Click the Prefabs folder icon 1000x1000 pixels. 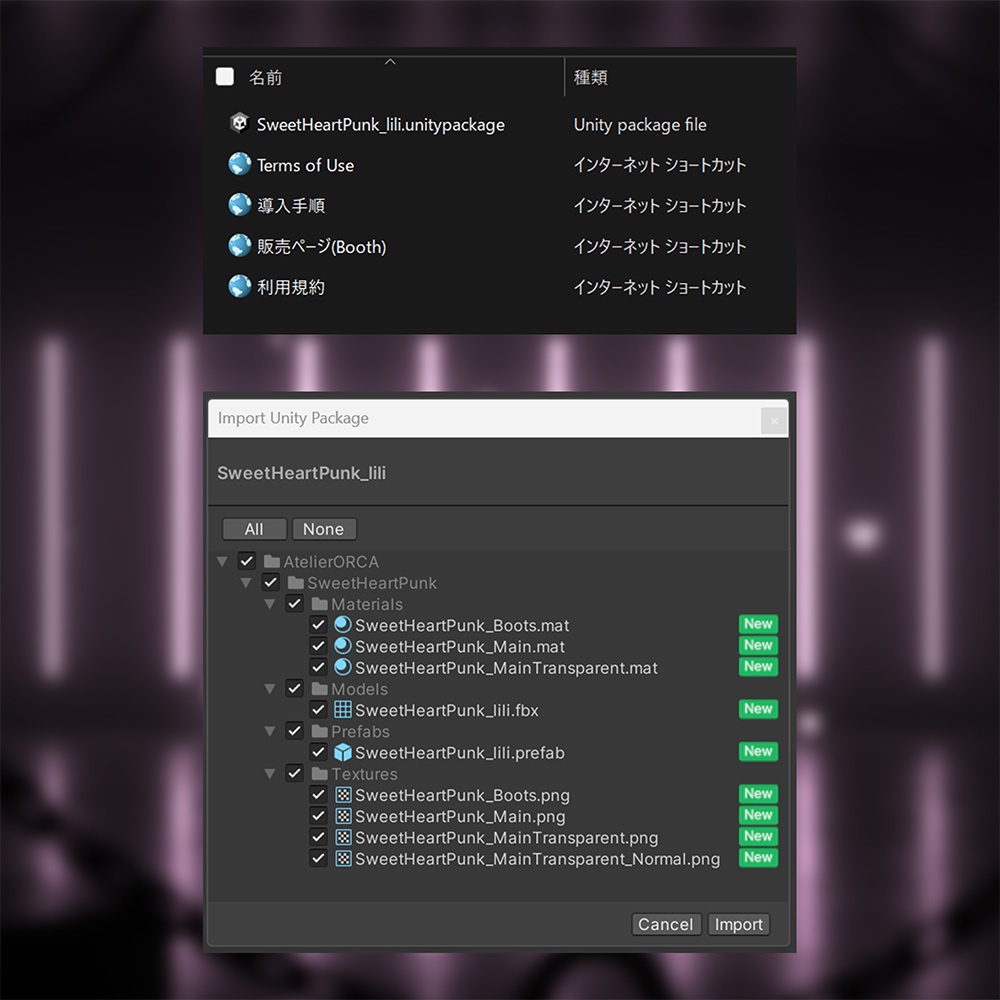point(320,731)
